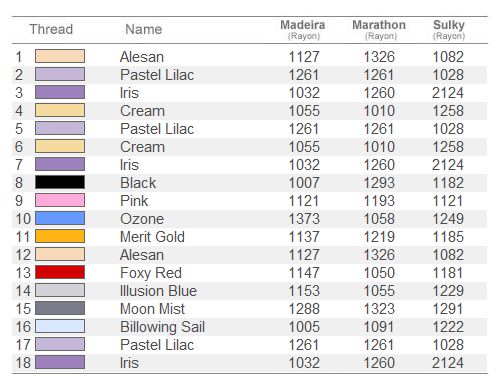Image resolution: width=500 pixels, height=384 pixels.
Task: Click the Madeira Rayon column header
Action: (x=303, y=29)
